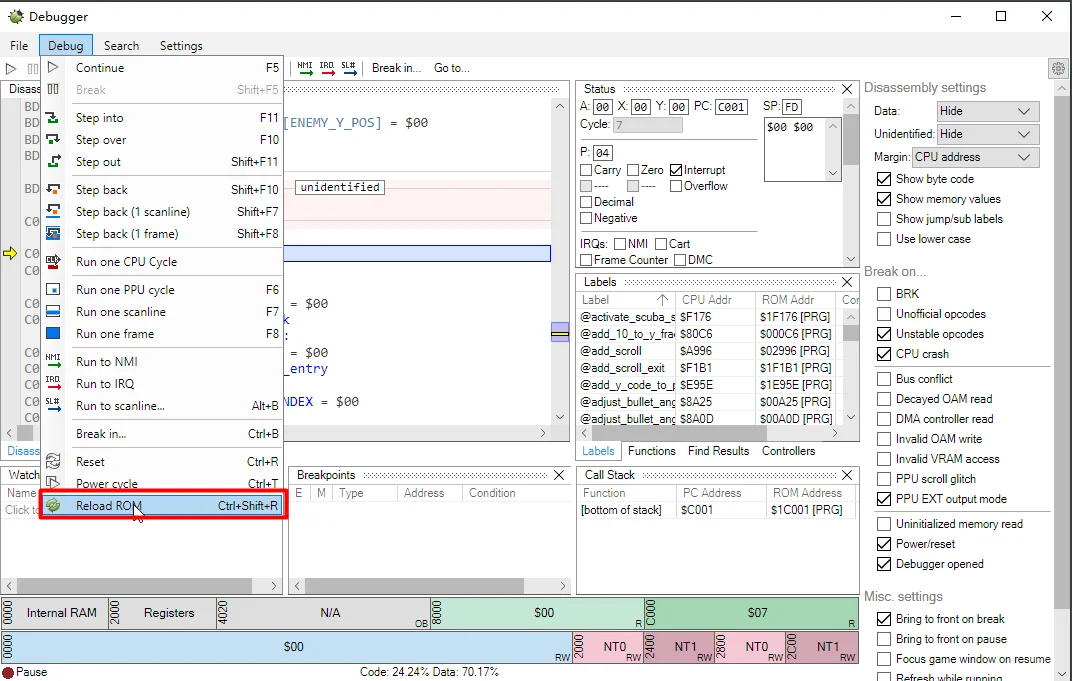Toggle the Zero flag checkbox
Viewport: 1072px width, 681px height.
(633, 170)
